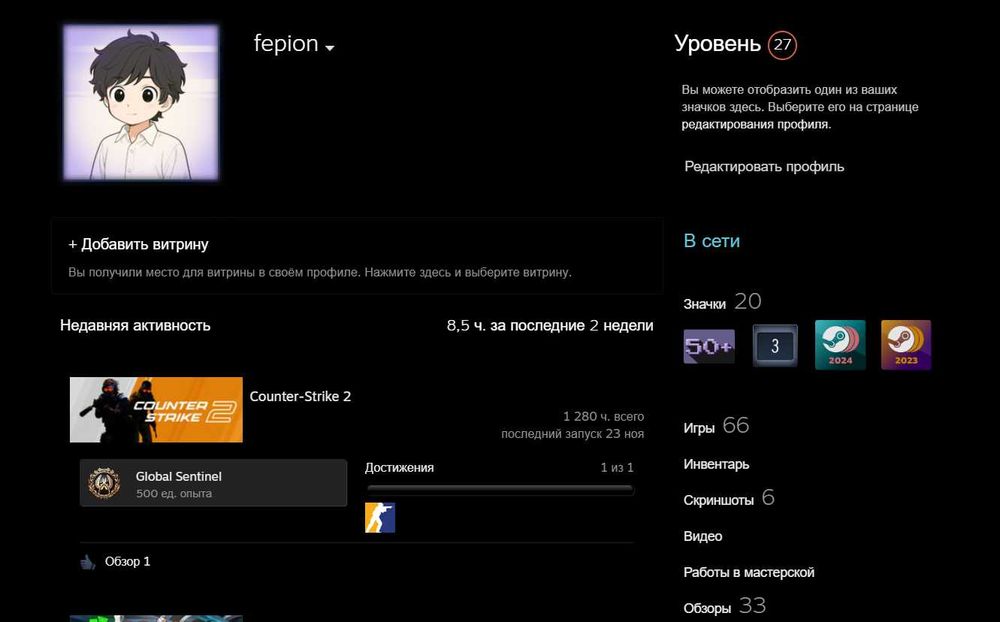
Task: Open the Steam 2024 replay badge
Action: 840,344
